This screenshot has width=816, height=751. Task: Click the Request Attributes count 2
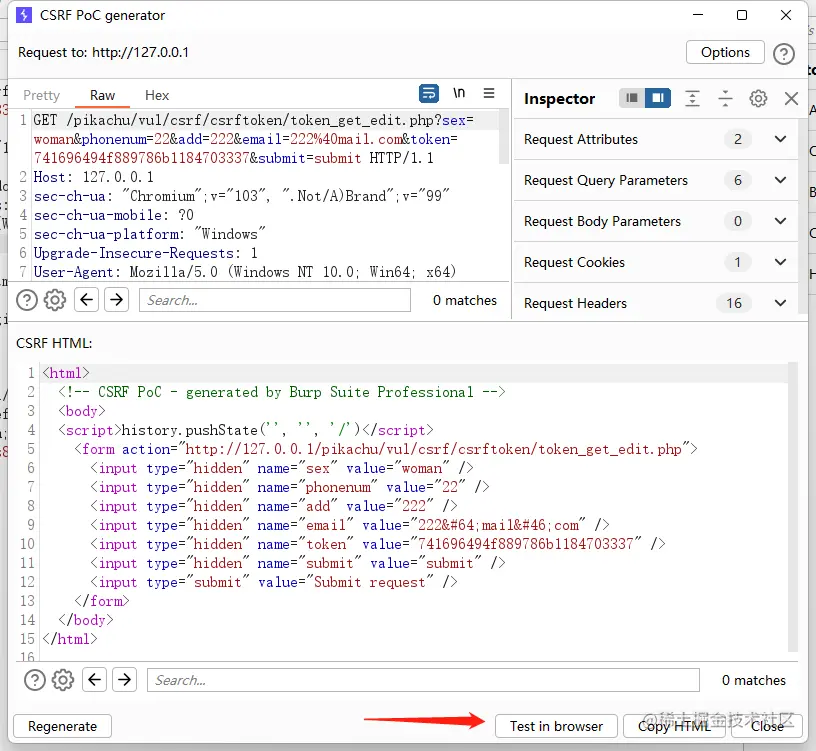coord(738,139)
